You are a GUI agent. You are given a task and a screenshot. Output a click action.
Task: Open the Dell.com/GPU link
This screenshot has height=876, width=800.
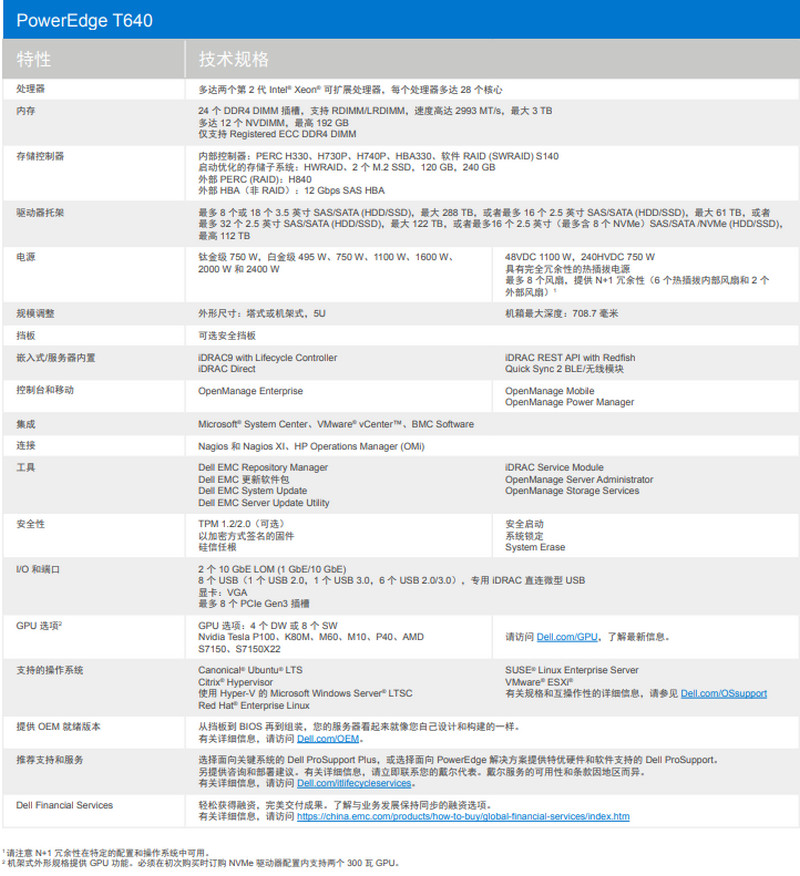[566, 637]
